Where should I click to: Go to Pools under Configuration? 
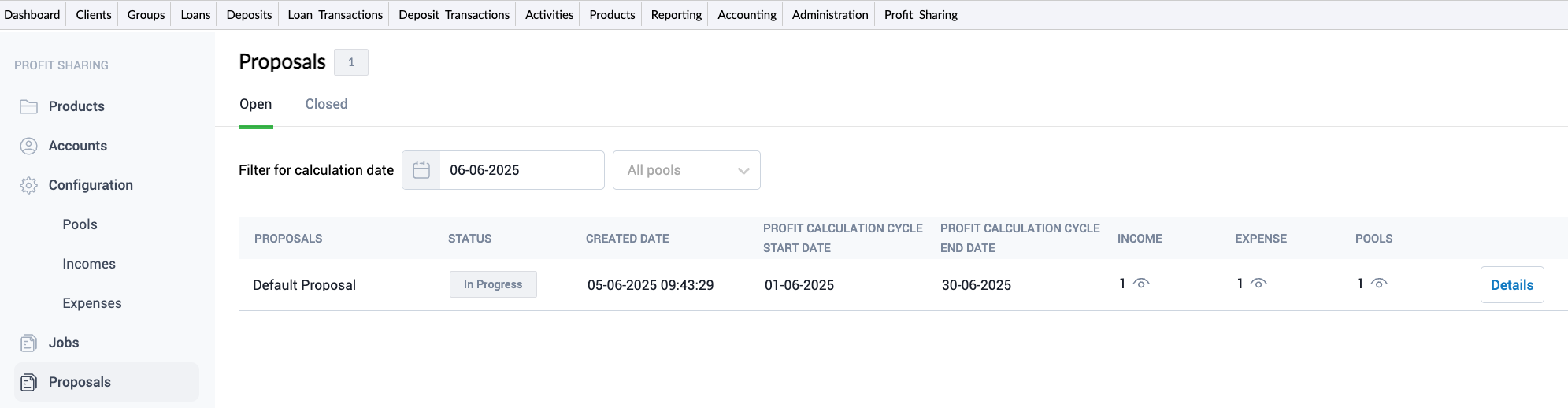[80, 224]
